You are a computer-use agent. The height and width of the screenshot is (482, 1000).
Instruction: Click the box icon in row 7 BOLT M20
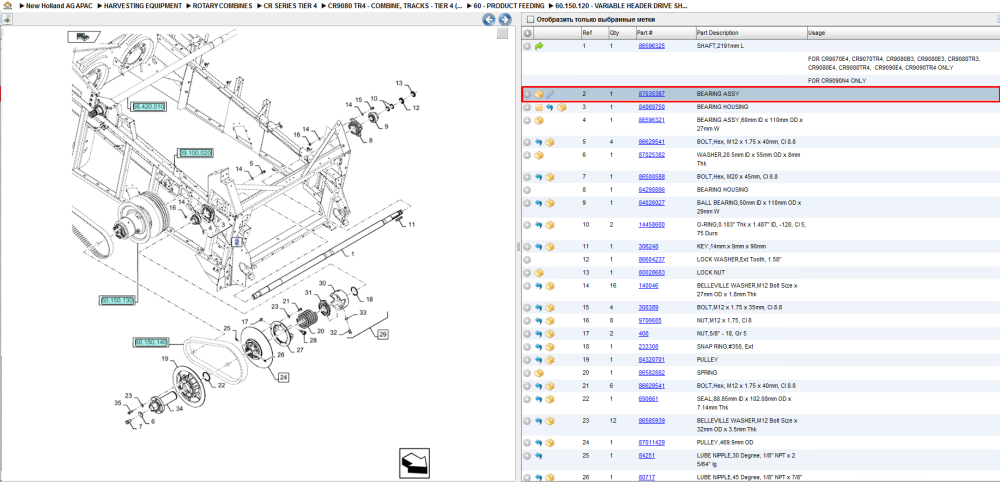point(549,177)
